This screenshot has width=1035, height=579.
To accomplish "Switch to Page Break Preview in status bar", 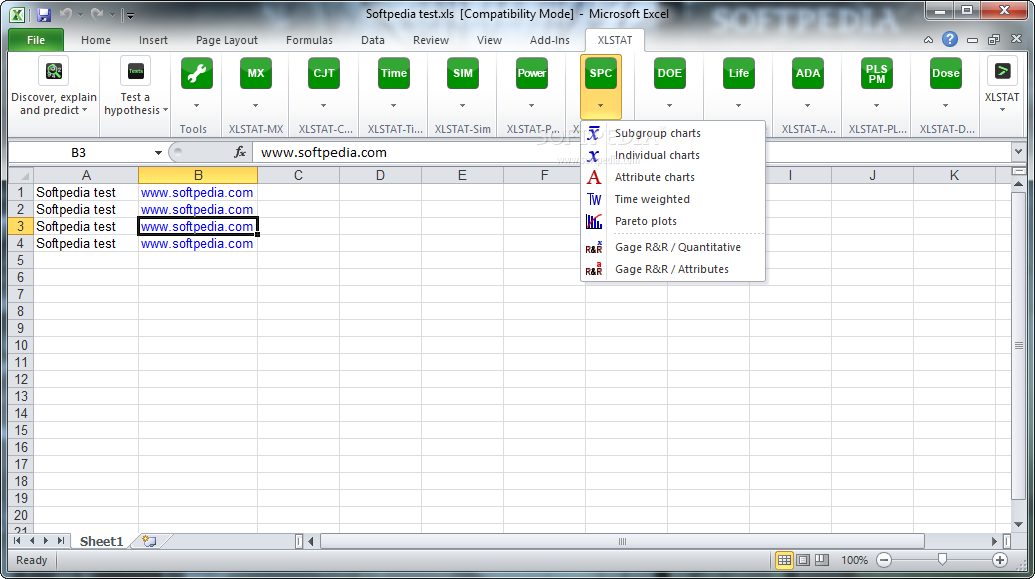I will tap(821, 560).
